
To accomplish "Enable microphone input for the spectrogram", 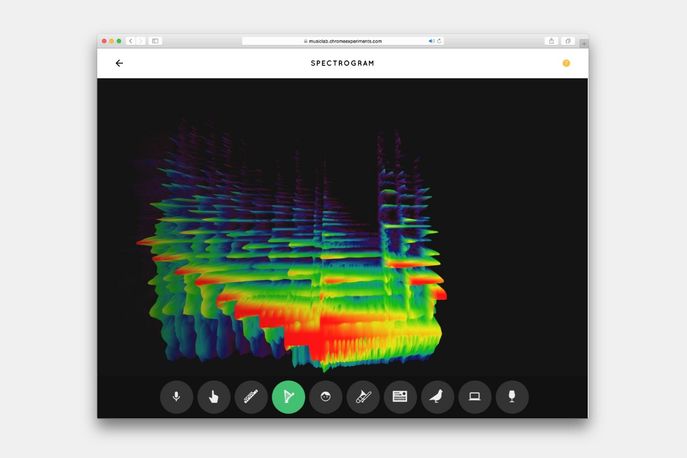I will (x=176, y=397).
